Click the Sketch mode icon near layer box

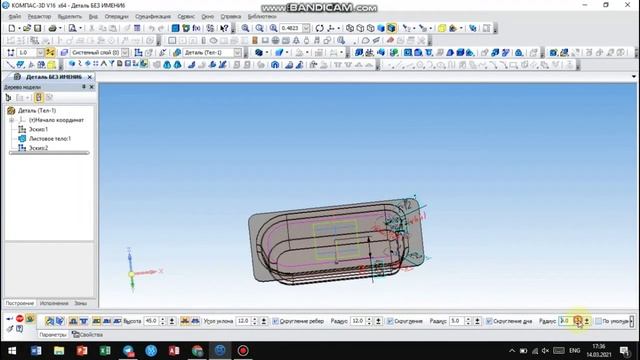(138, 53)
